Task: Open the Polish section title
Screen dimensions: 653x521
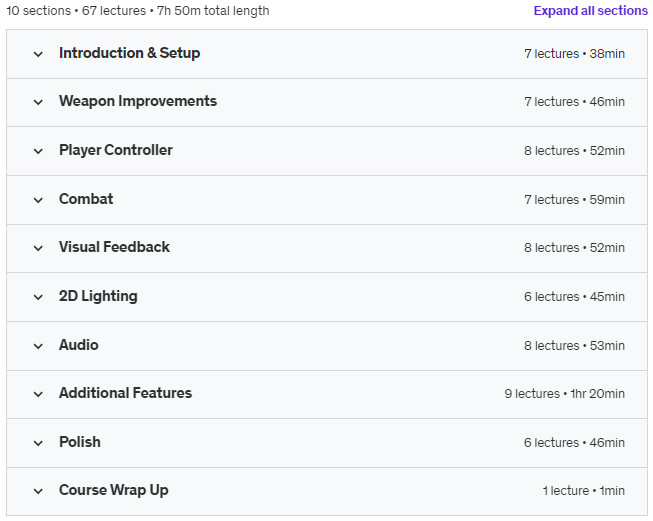Action: coord(80,442)
